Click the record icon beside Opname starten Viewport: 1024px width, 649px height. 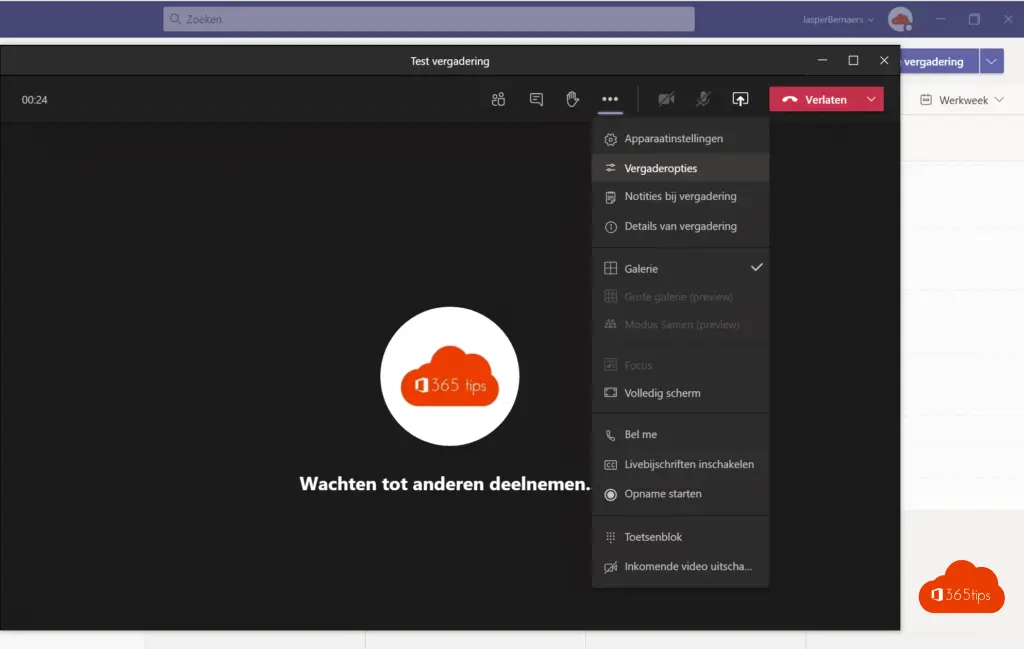pyautogui.click(x=611, y=495)
